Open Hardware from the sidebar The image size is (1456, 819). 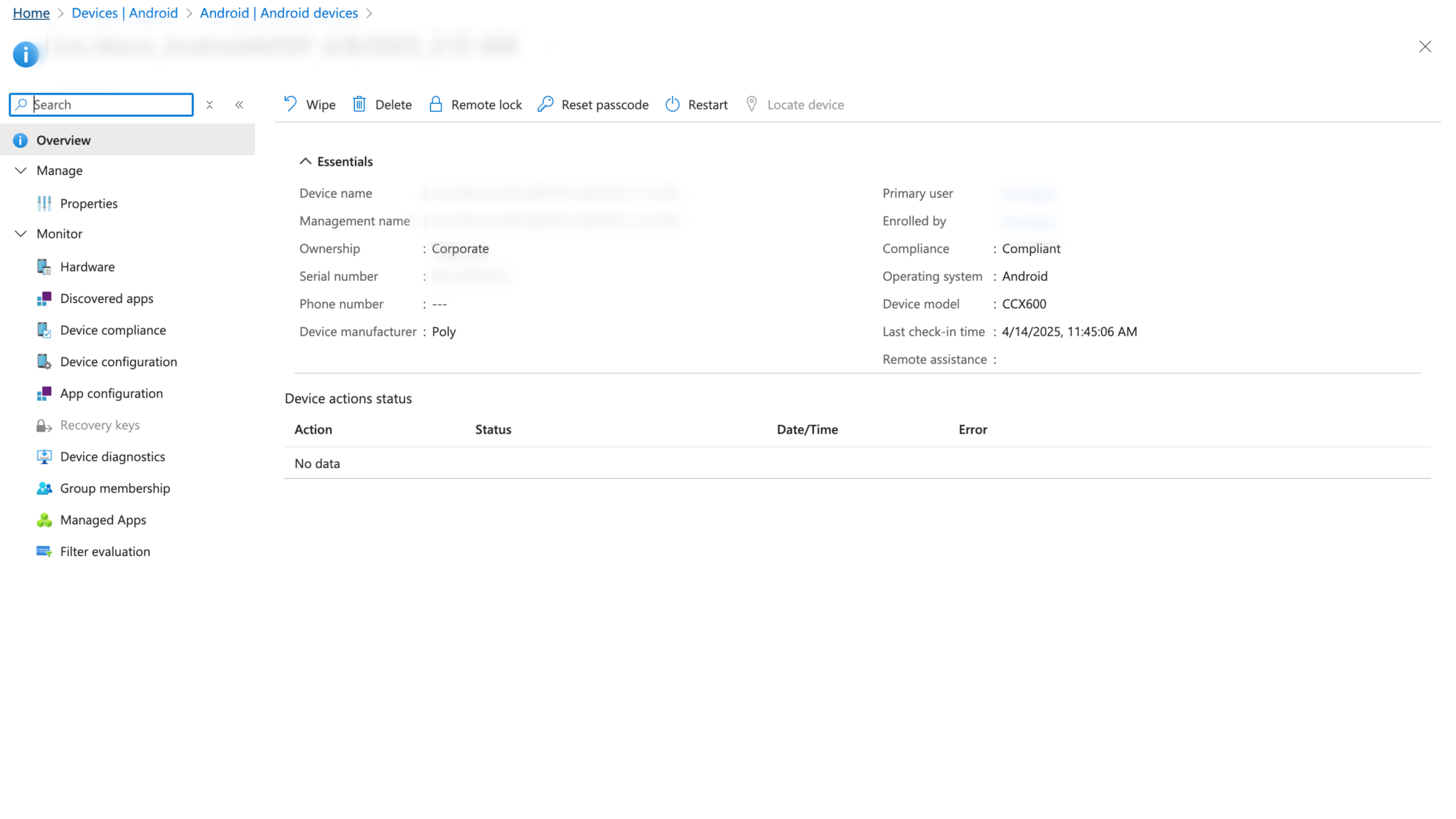pyautogui.click(x=87, y=267)
